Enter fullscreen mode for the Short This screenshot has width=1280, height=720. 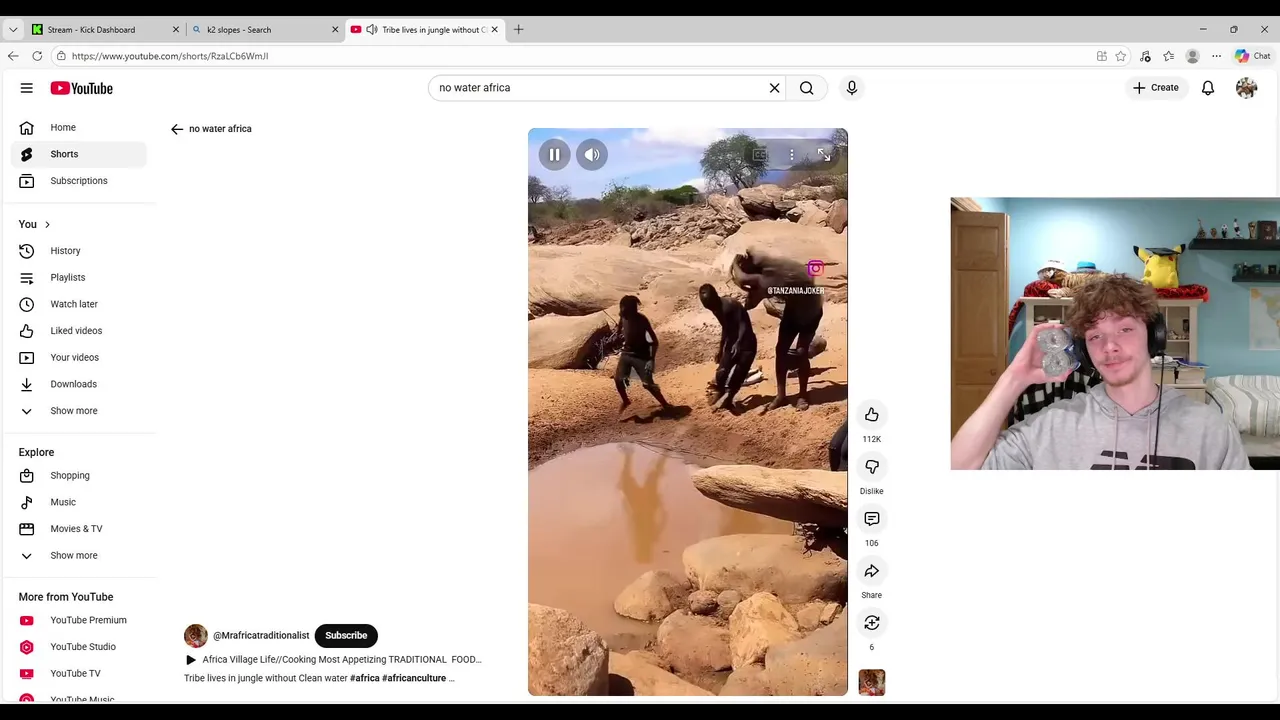click(824, 155)
